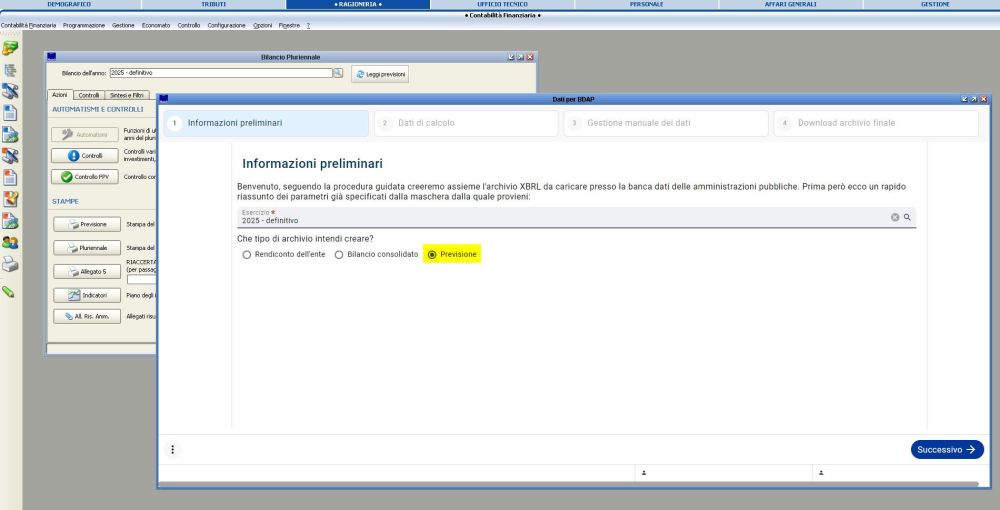Viewport: 1000px width, 510px height.
Task: Click the second person icon in the status bar
Action: [821, 473]
